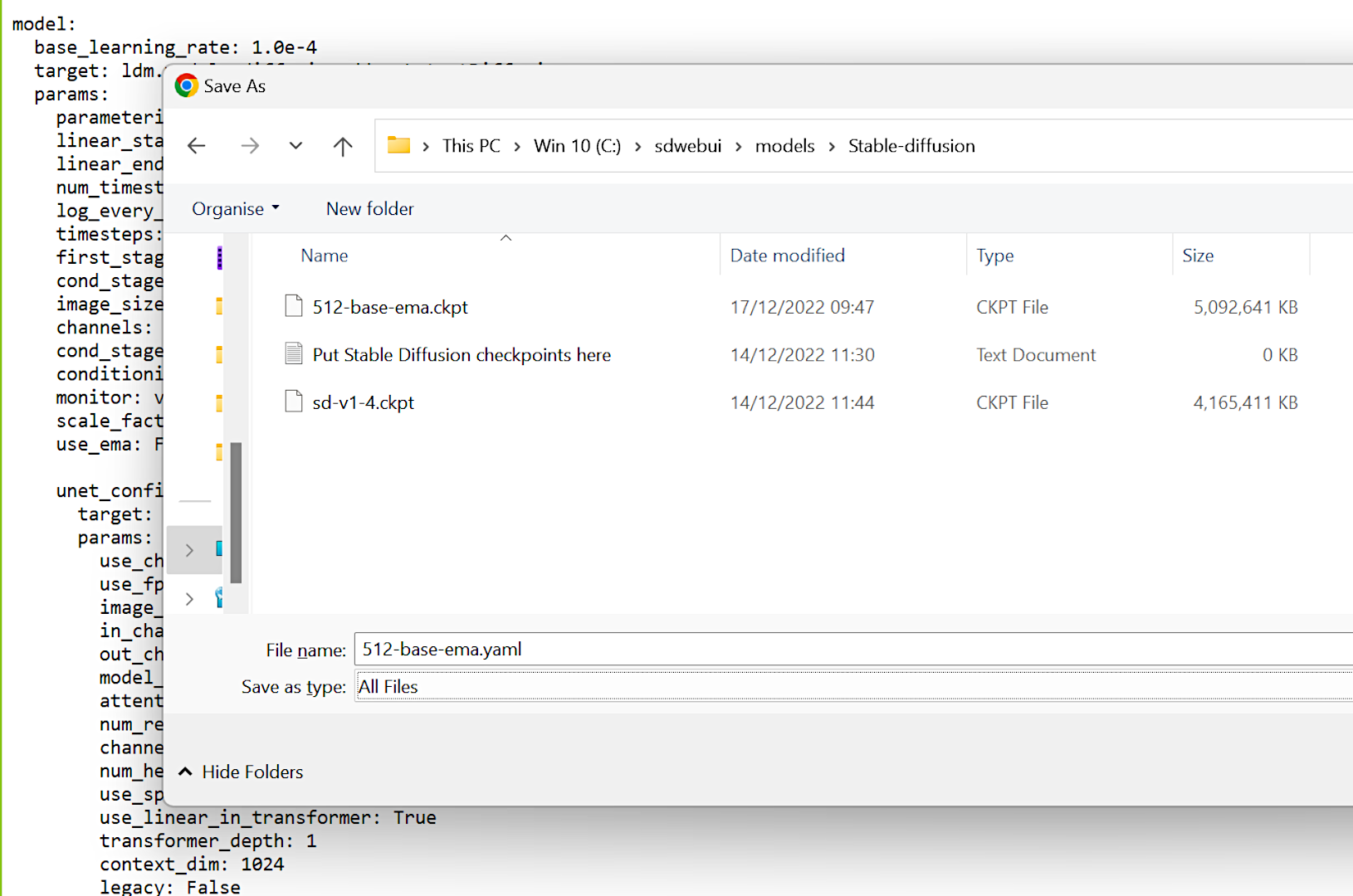The height and width of the screenshot is (896, 1353).
Task: Sort by Date modified column header
Action: [788, 256]
